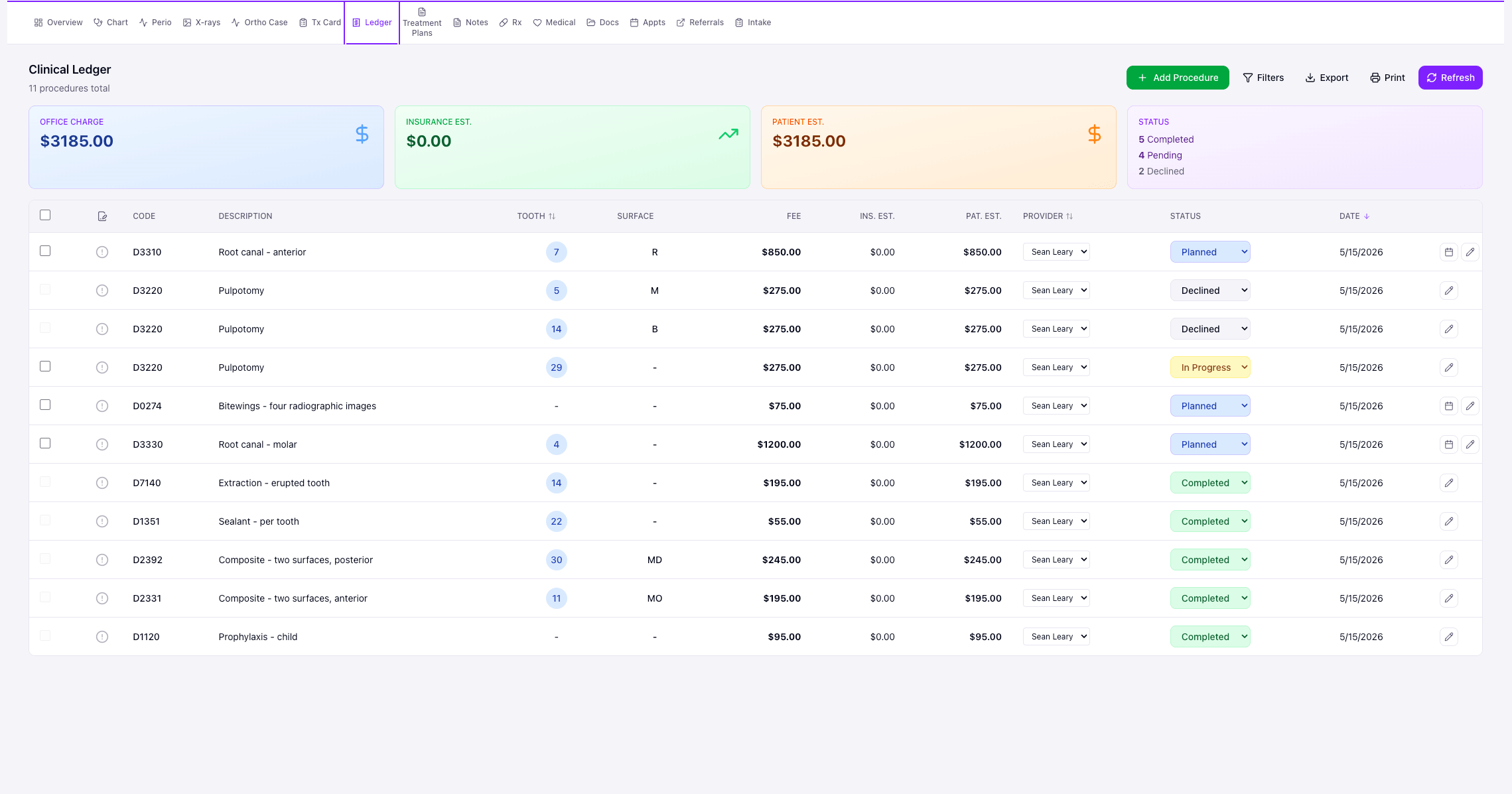Click the edit pencil on the D2331 Composite row
The image size is (1512, 794).
click(1449, 598)
